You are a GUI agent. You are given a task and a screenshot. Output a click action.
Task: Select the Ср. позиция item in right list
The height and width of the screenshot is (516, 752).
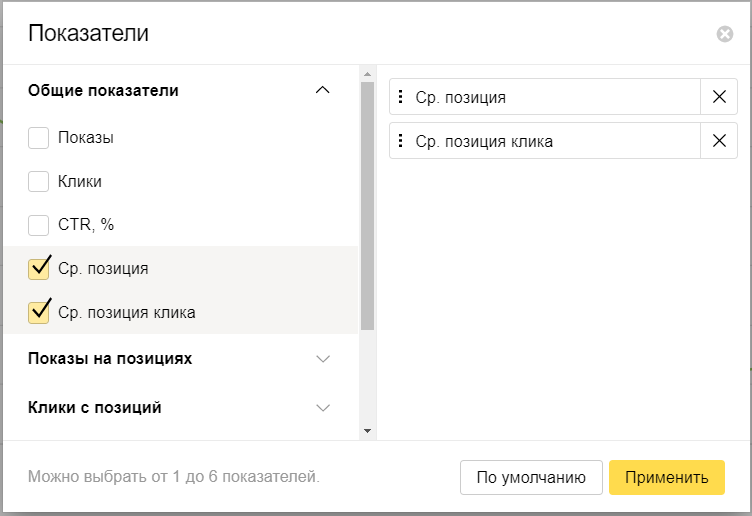545,97
